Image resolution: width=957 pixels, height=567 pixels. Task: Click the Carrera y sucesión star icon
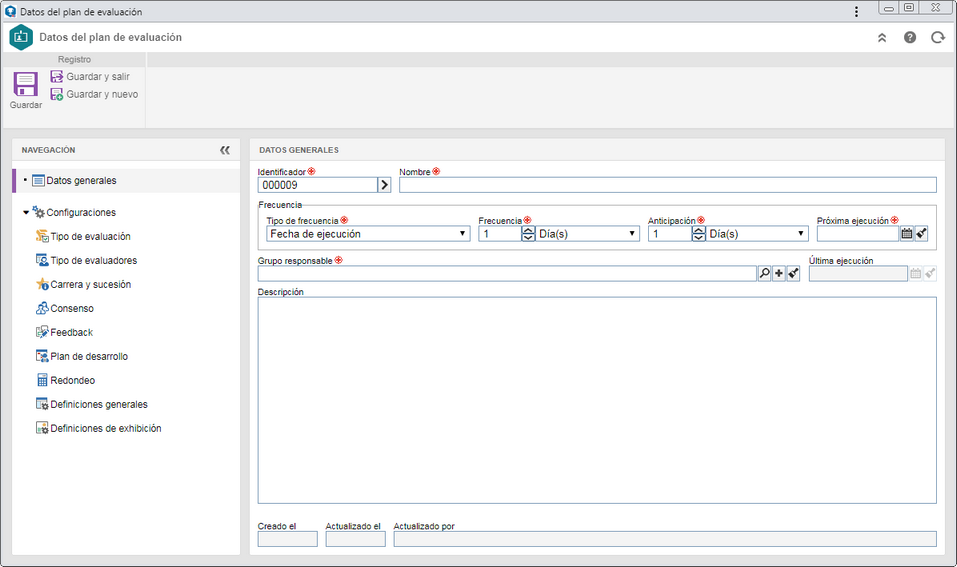[x=42, y=284]
